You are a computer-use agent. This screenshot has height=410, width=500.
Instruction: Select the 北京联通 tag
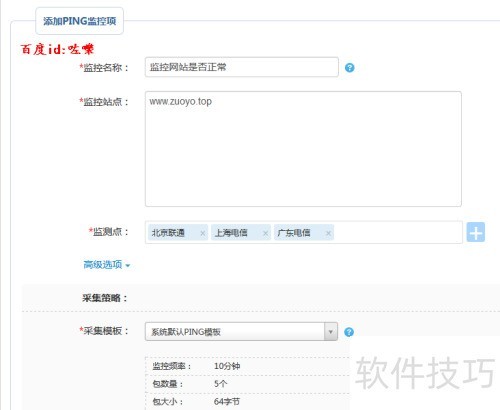pos(178,233)
